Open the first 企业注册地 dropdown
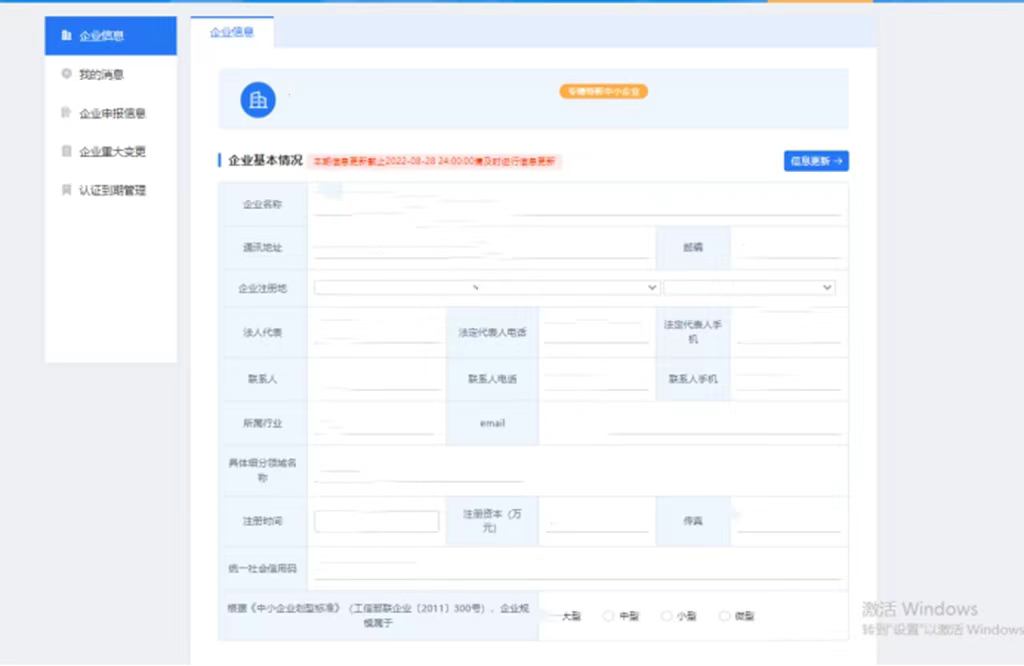 click(400, 288)
